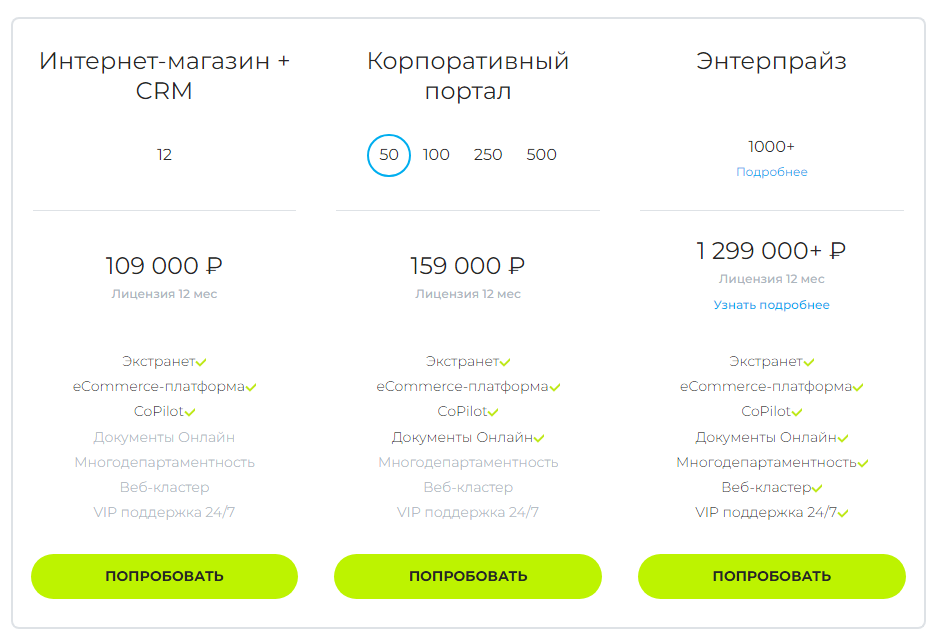Click checkmark next to Веб-кластер in Энтерпрайз
The width and height of the screenshot is (940, 644).
point(817,488)
